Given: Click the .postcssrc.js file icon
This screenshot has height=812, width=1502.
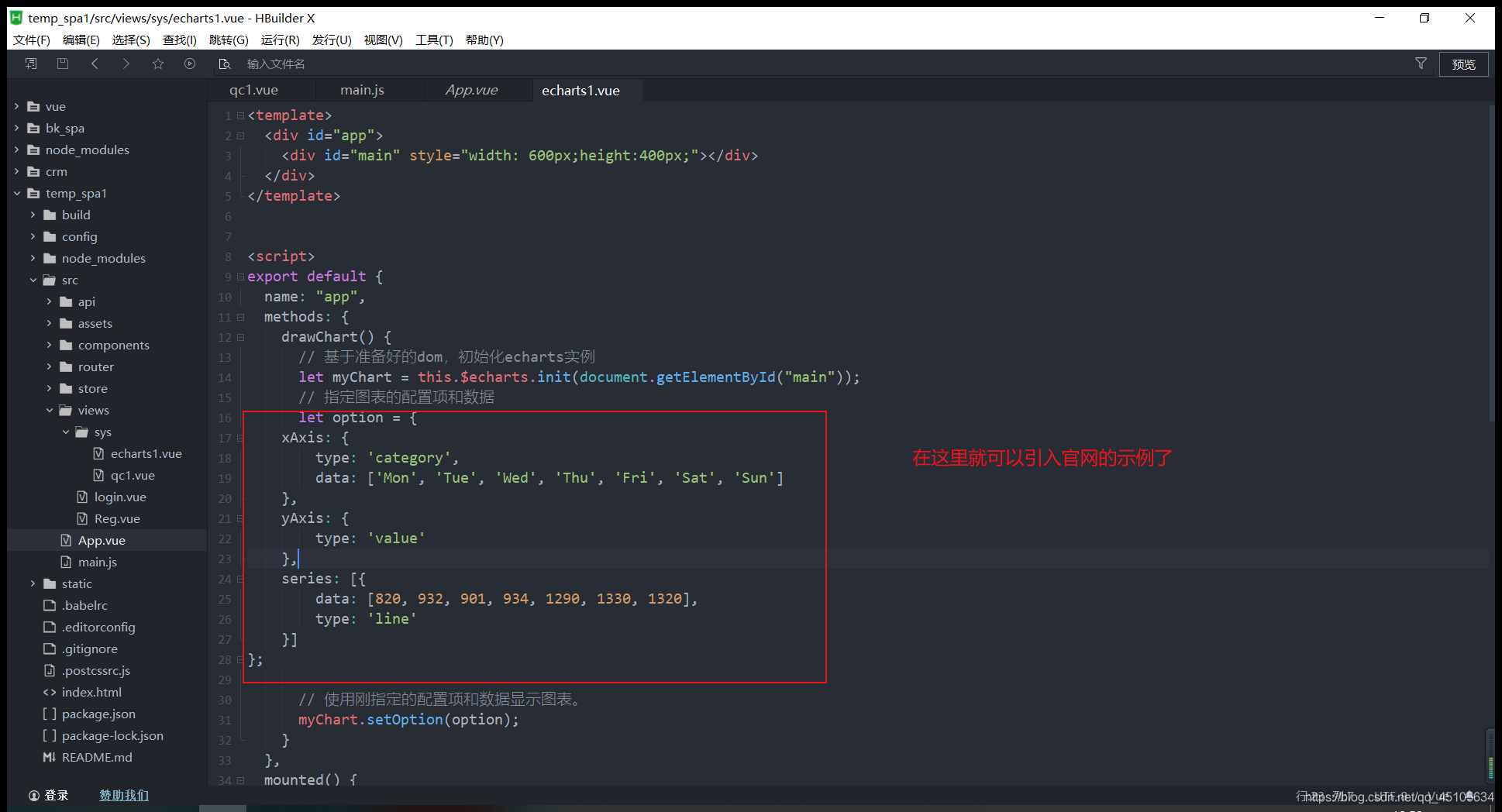Looking at the screenshot, I should 50,670.
